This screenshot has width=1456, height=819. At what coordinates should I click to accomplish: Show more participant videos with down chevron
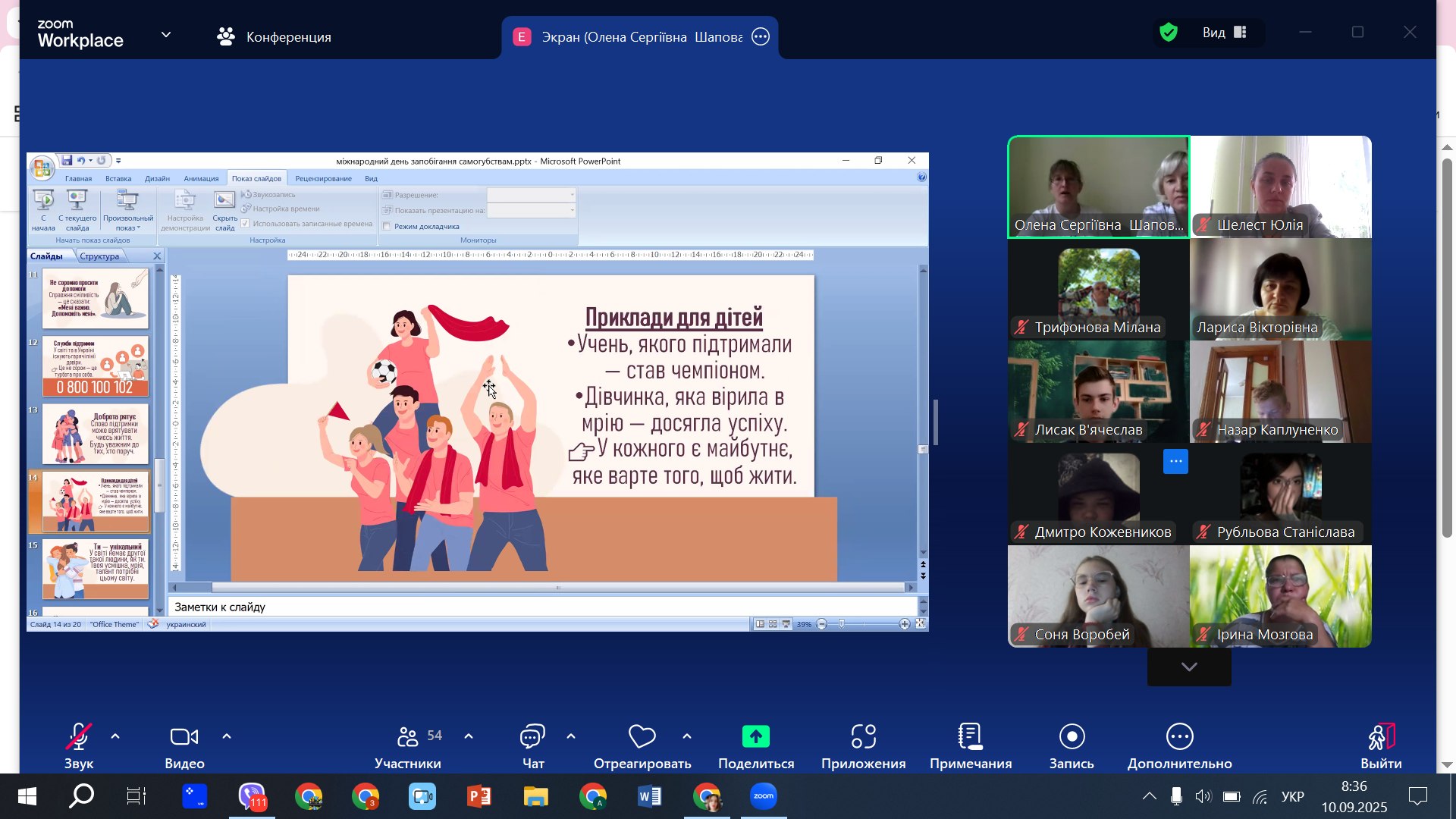(1189, 667)
